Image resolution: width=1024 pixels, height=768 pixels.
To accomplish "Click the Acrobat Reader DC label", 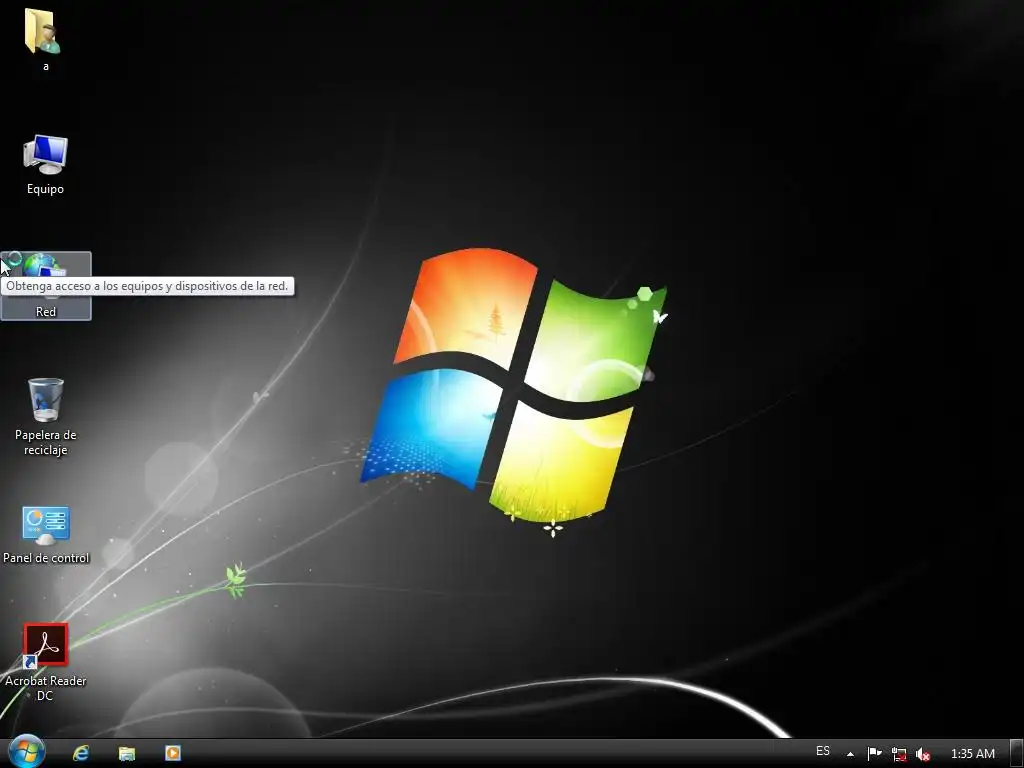I will click(x=45, y=688).
